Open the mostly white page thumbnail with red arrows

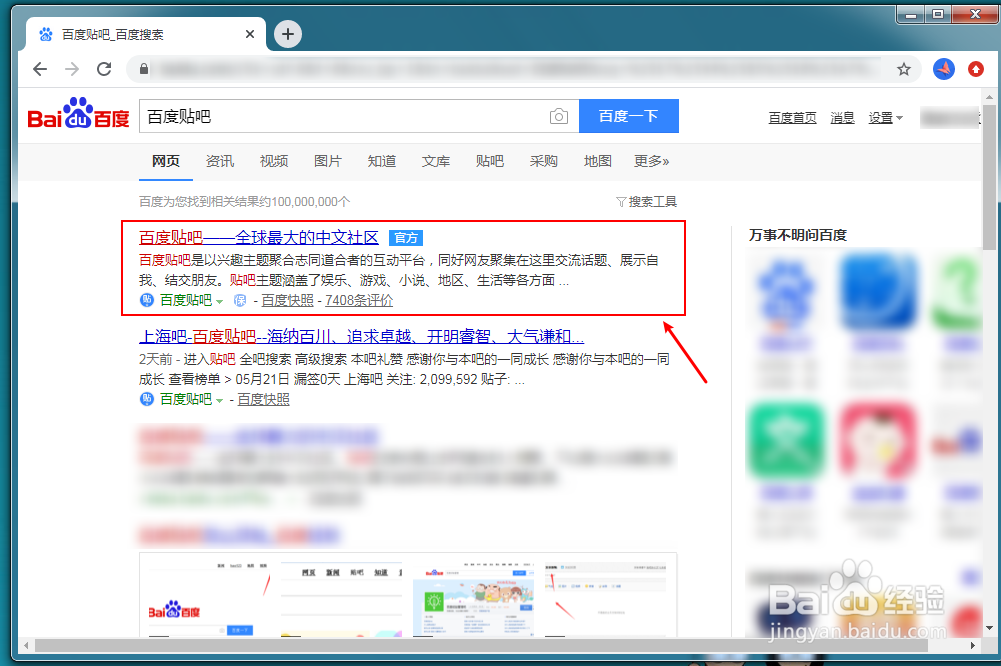[x=606, y=598]
